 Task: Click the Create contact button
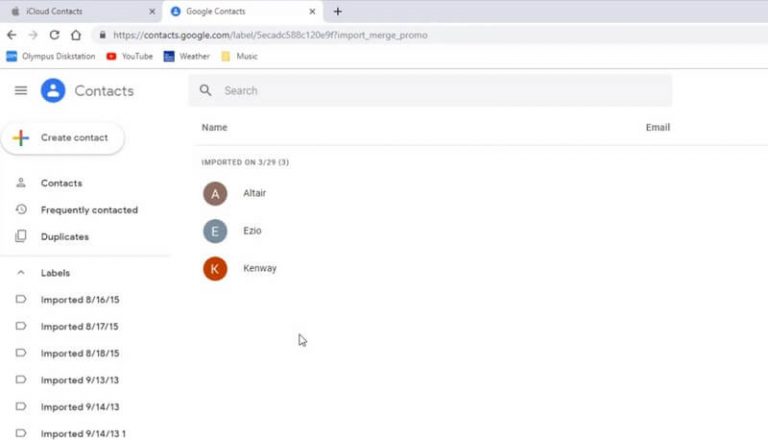[63, 138]
